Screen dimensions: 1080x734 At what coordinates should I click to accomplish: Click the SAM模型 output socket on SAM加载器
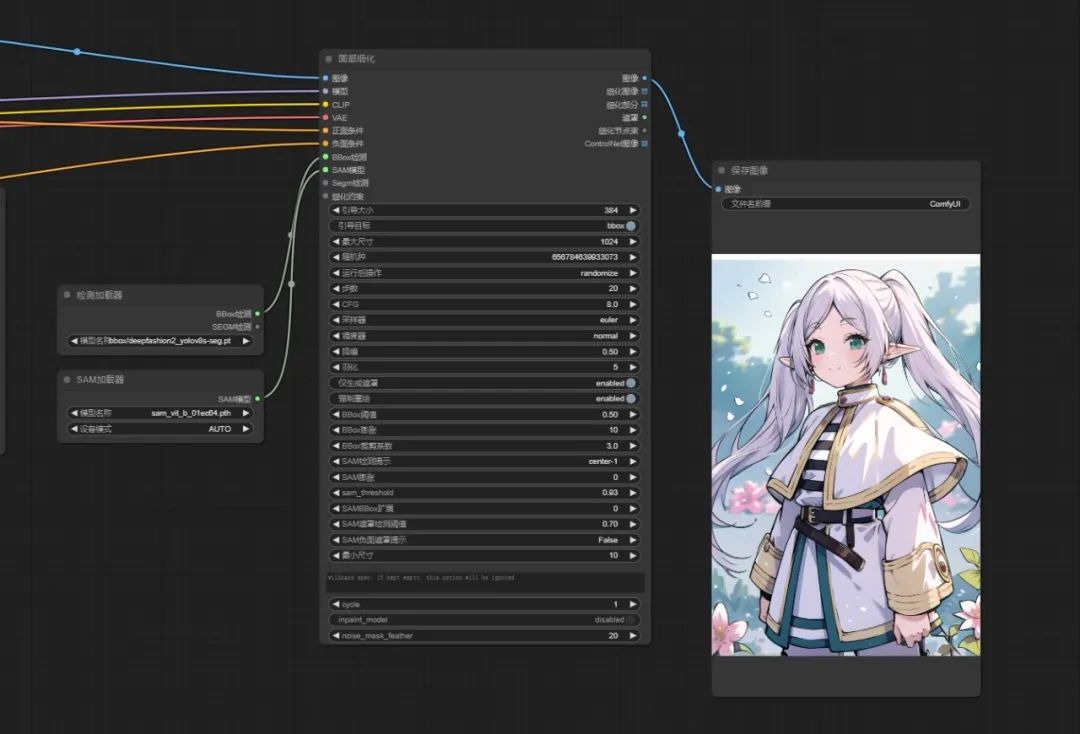point(257,399)
